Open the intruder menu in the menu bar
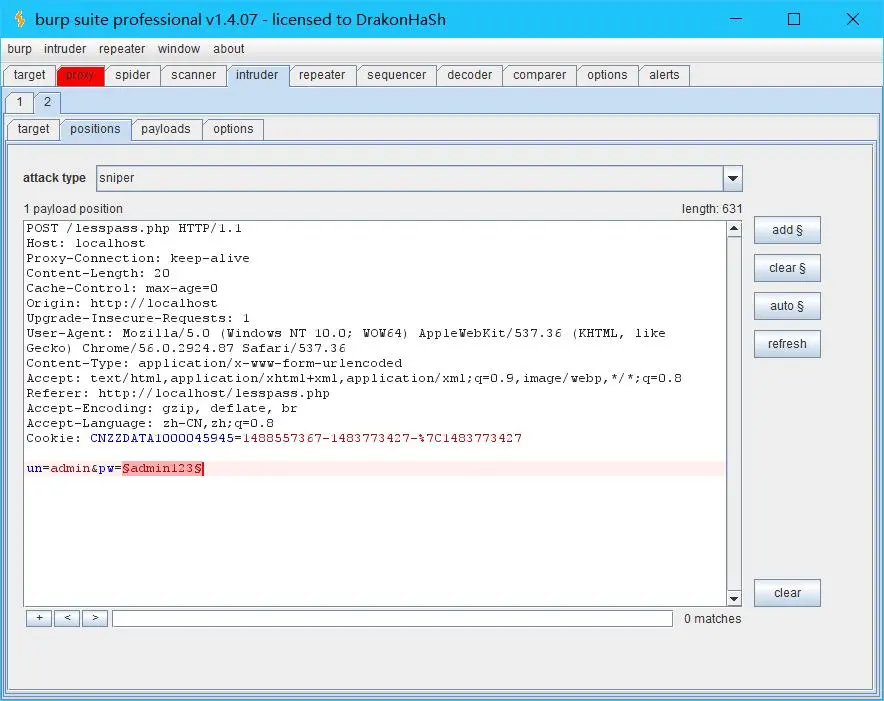 click(65, 49)
